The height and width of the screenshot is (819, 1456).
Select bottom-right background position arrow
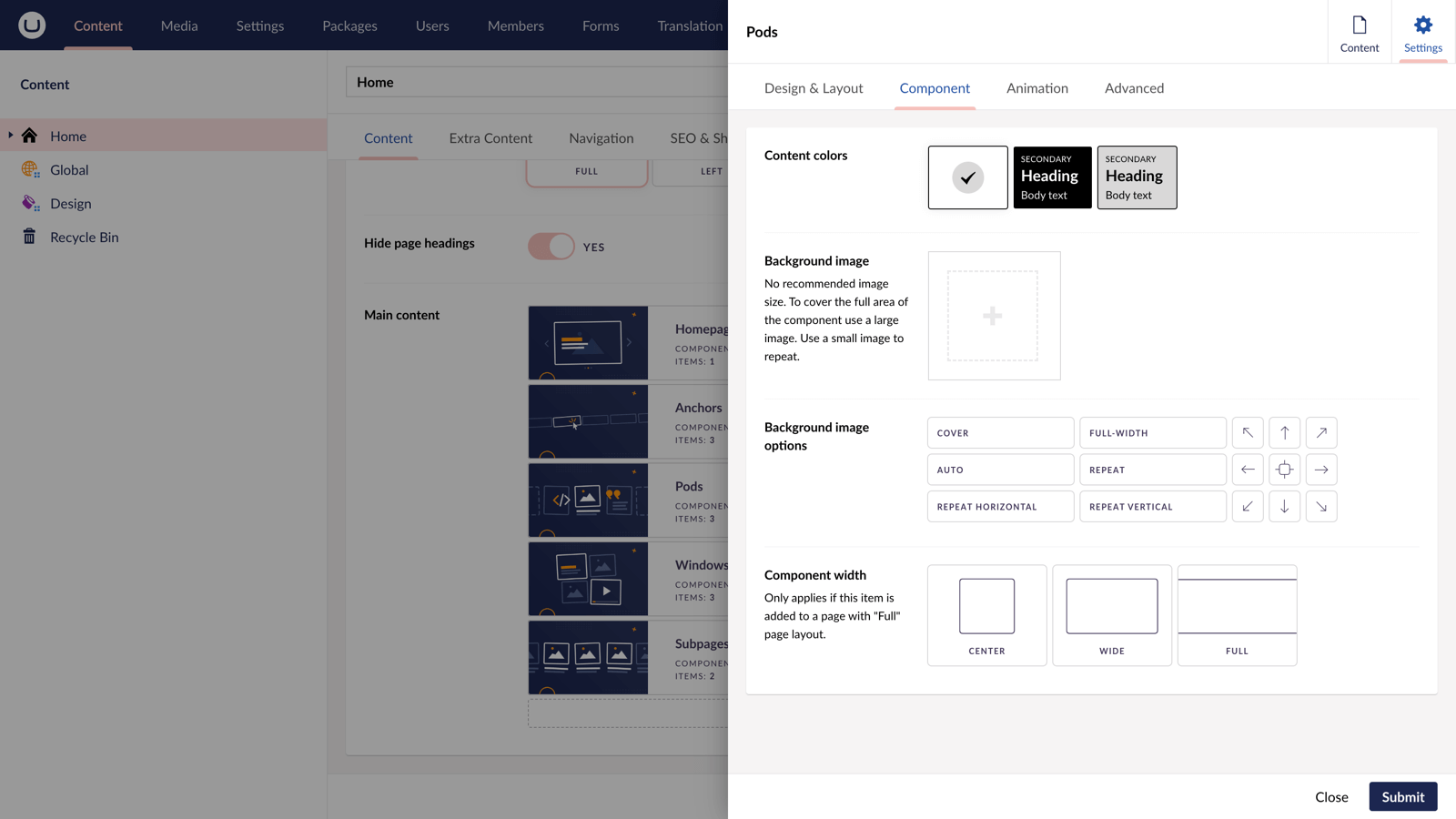pos(1321,507)
